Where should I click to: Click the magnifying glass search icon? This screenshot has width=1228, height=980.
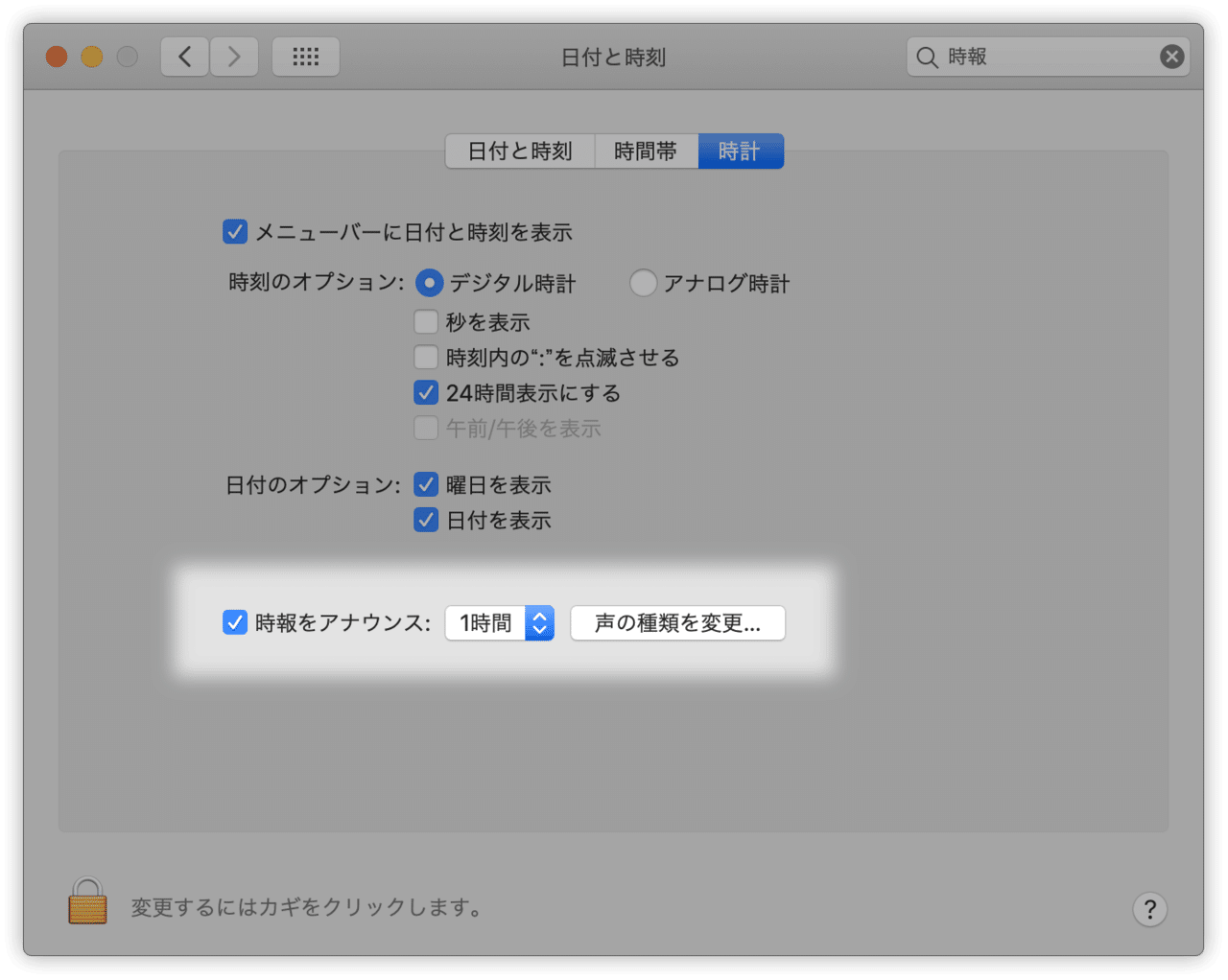point(926,58)
